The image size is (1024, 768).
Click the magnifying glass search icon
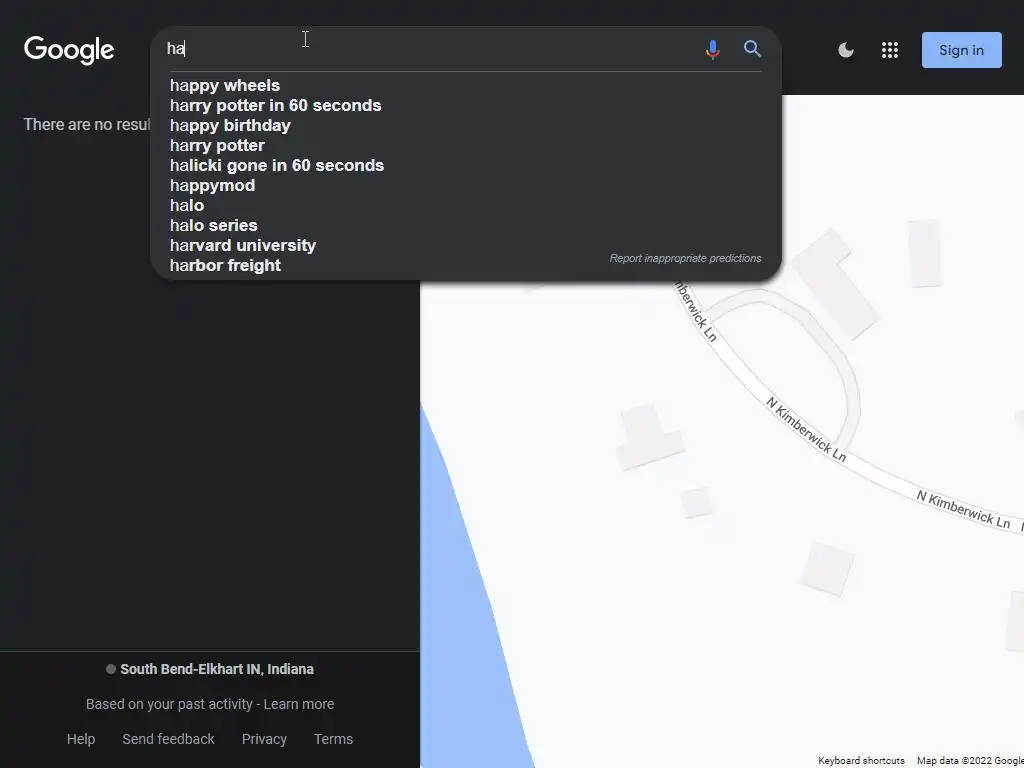coord(752,49)
